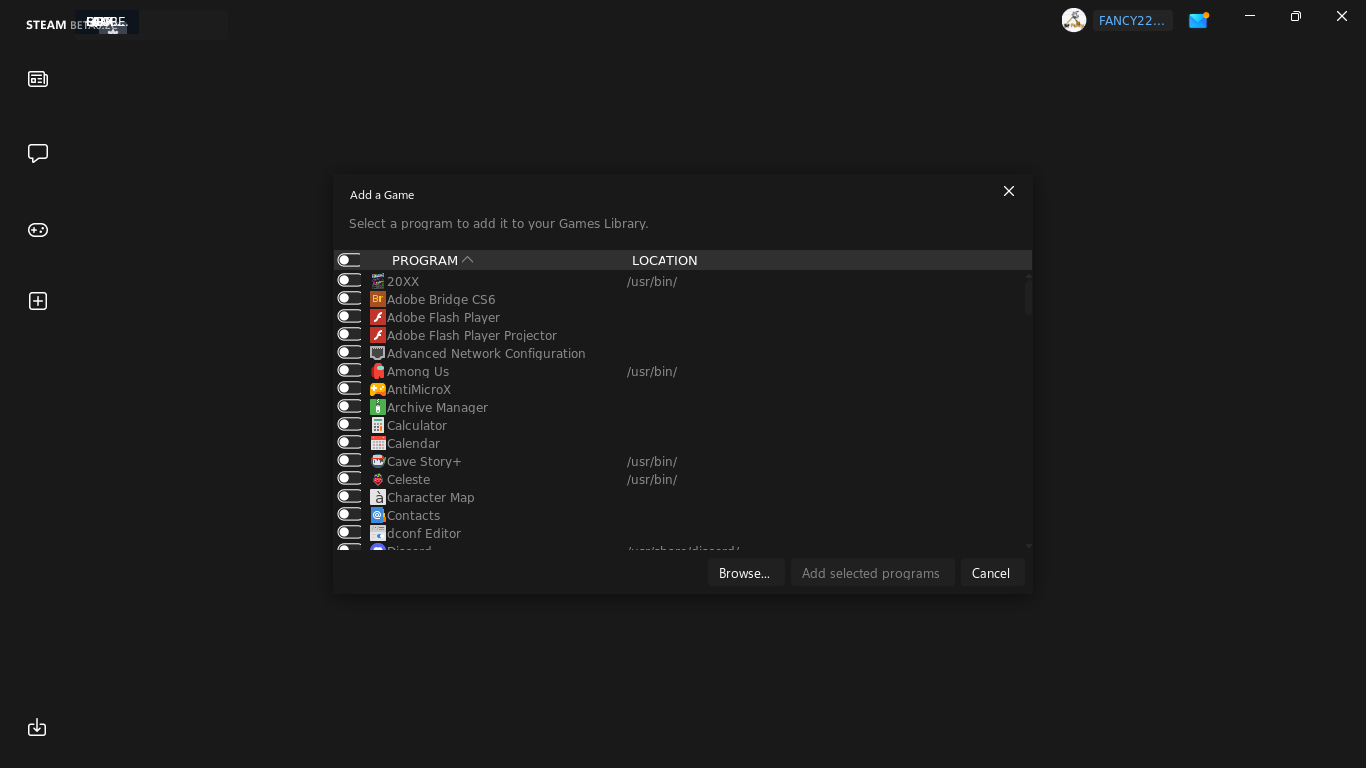Enable the Among Us toggle
Screen dimensions: 1366x768
tap(349, 370)
